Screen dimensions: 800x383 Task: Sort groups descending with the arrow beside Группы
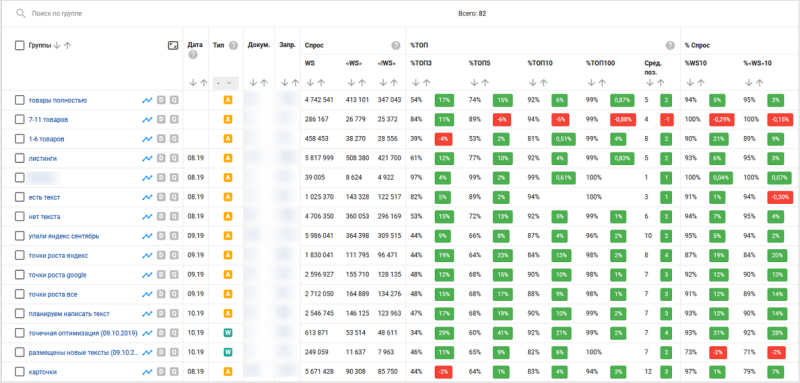click(x=57, y=45)
